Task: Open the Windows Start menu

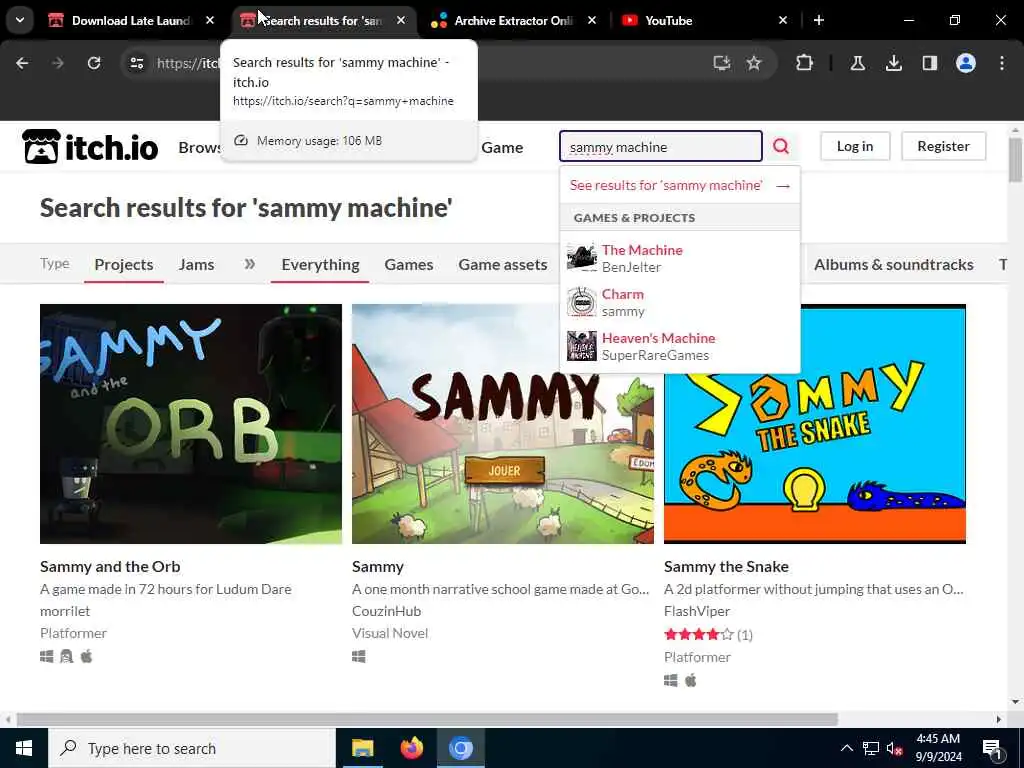Action: (x=24, y=748)
